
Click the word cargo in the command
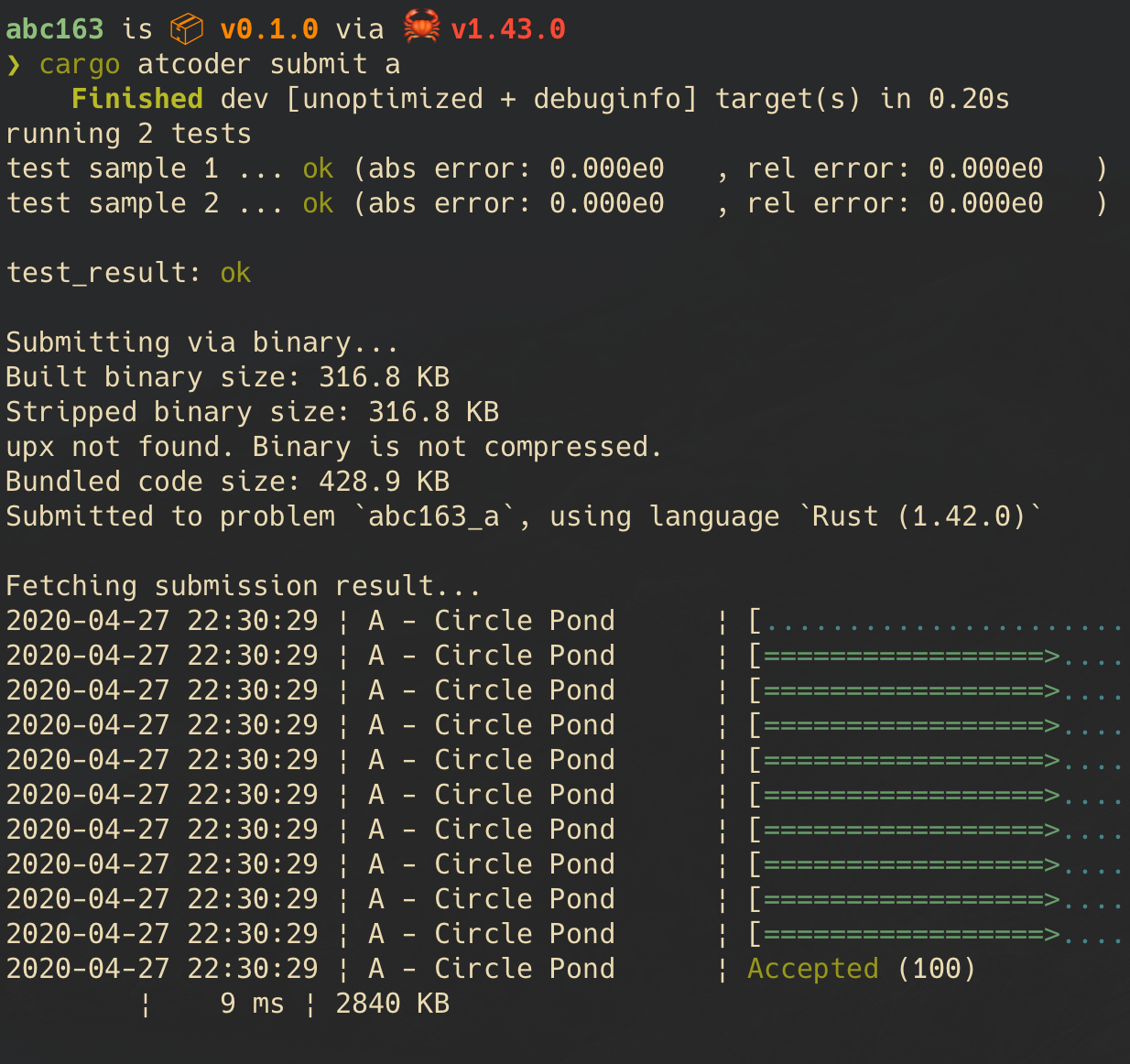pyautogui.click(x=80, y=65)
